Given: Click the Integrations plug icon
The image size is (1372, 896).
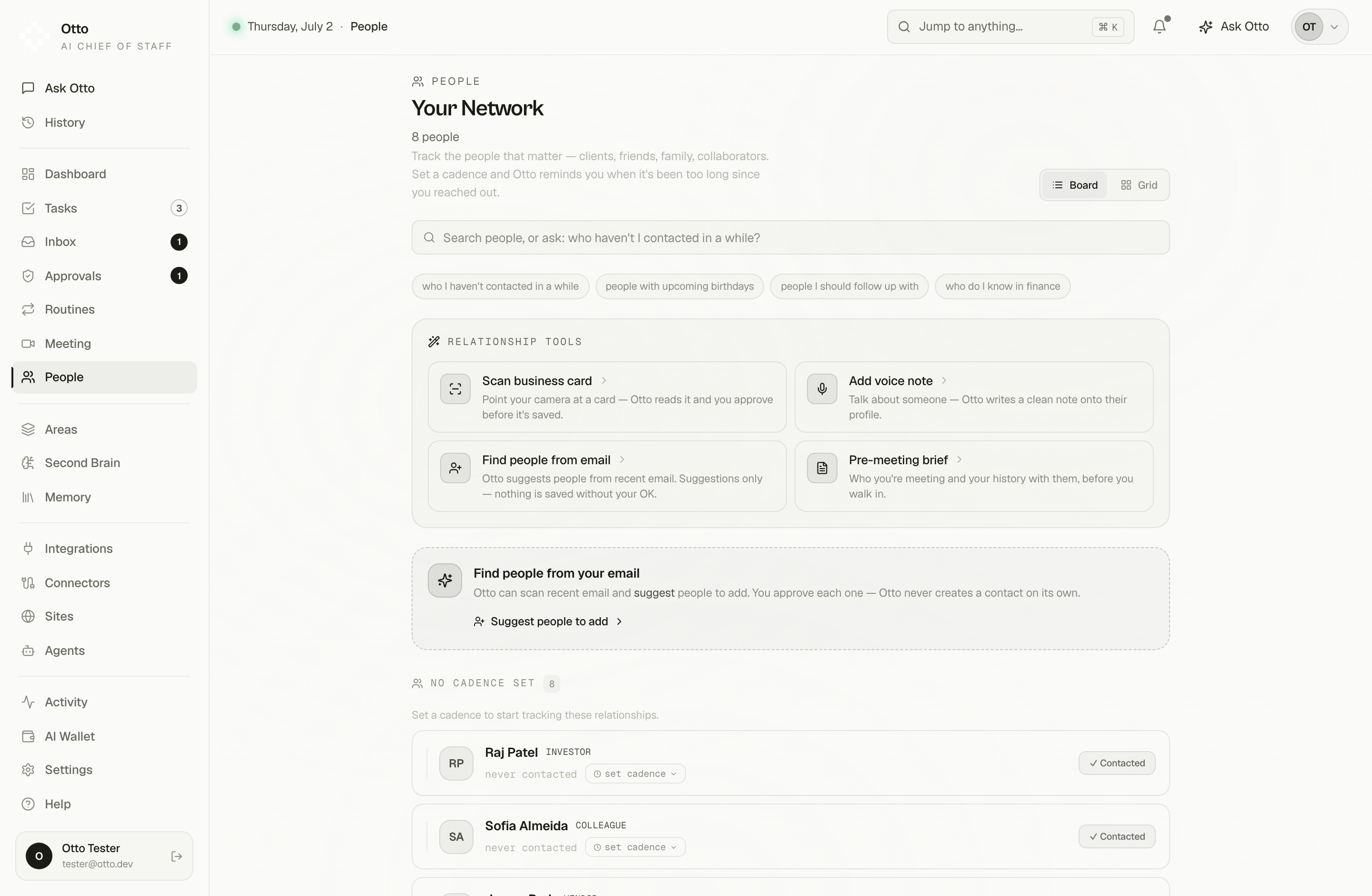Looking at the screenshot, I should [x=28, y=549].
